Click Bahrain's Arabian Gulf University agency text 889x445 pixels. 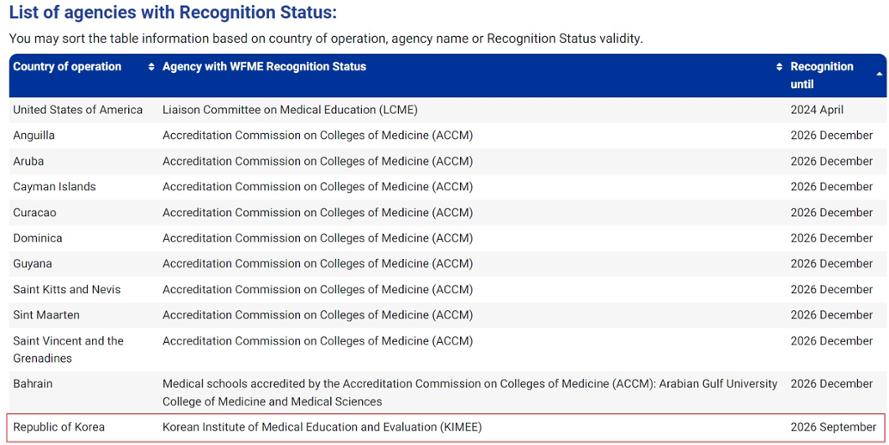(469, 393)
